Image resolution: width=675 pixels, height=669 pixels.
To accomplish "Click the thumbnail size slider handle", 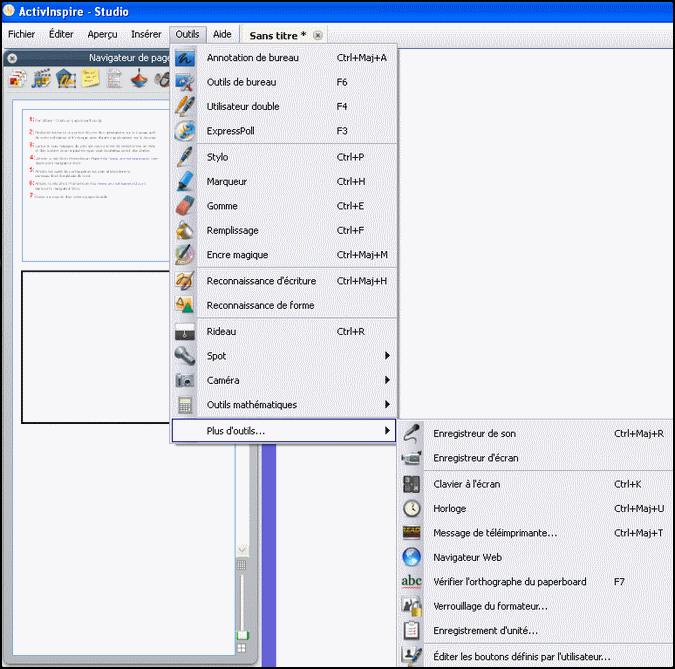I will pyautogui.click(x=242, y=635).
